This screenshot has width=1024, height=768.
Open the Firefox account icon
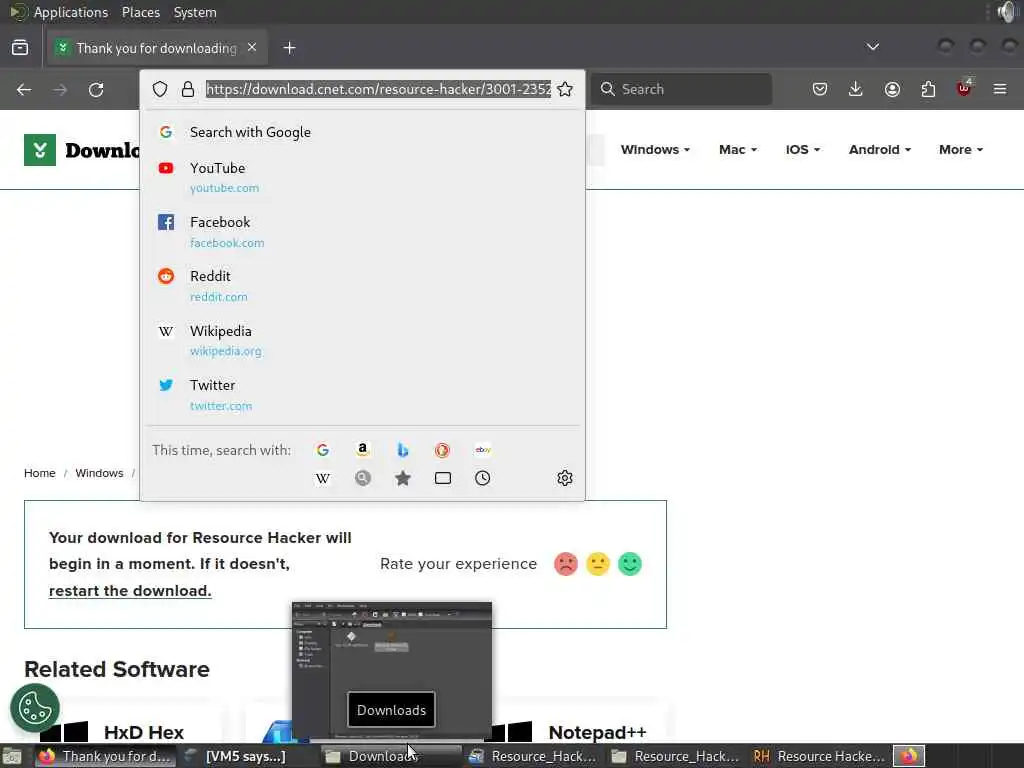pyautogui.click(x=892, y=89)
